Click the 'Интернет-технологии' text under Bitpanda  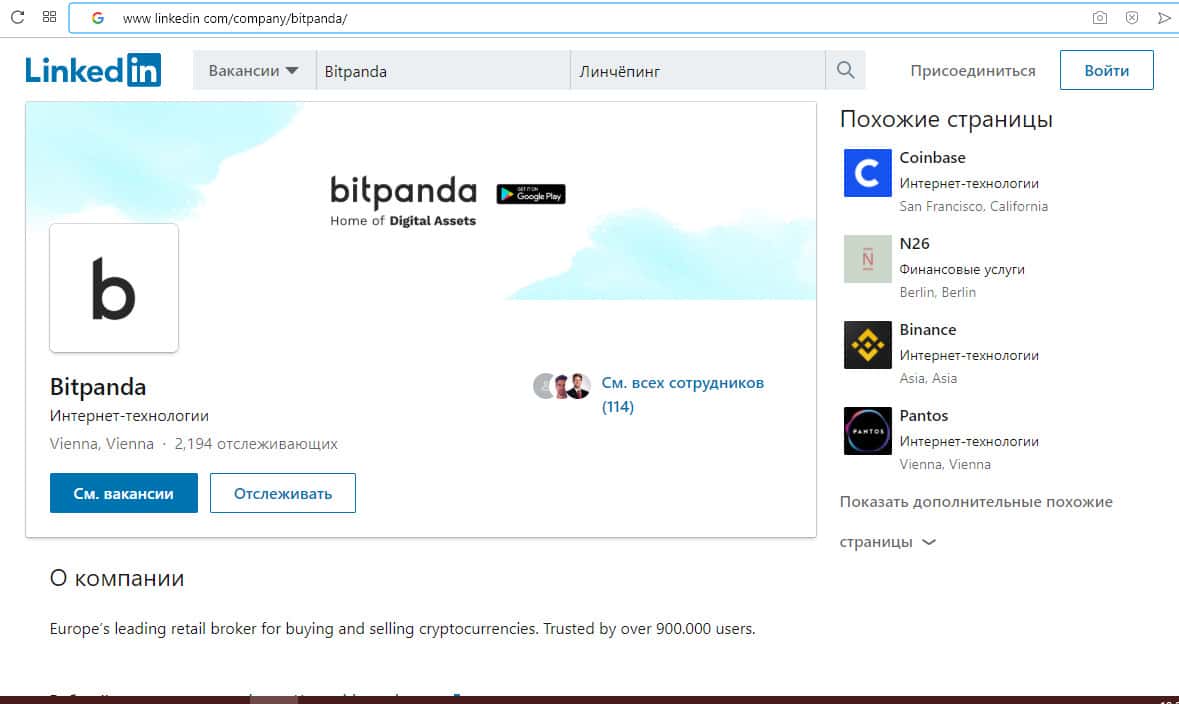point(129,416)
